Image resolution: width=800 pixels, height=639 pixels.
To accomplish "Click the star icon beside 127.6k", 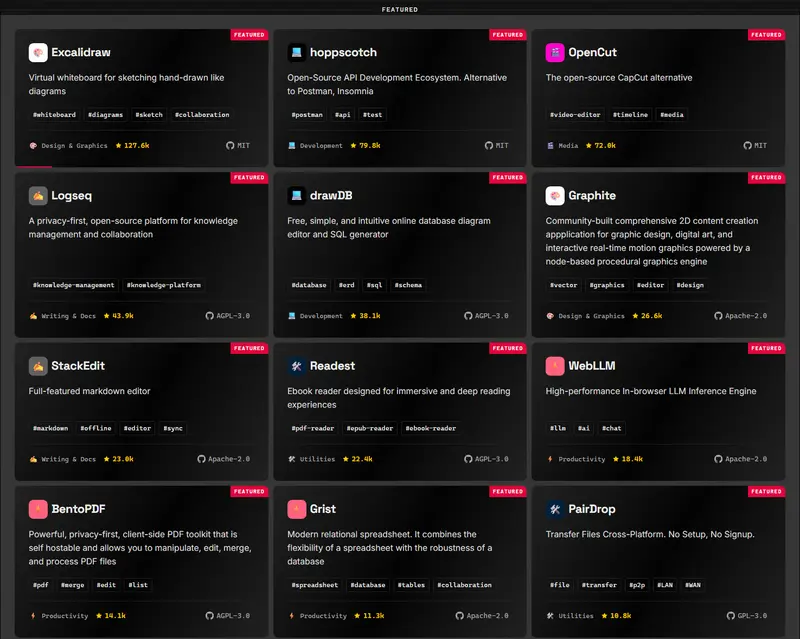I will click(x=118, y=145).
